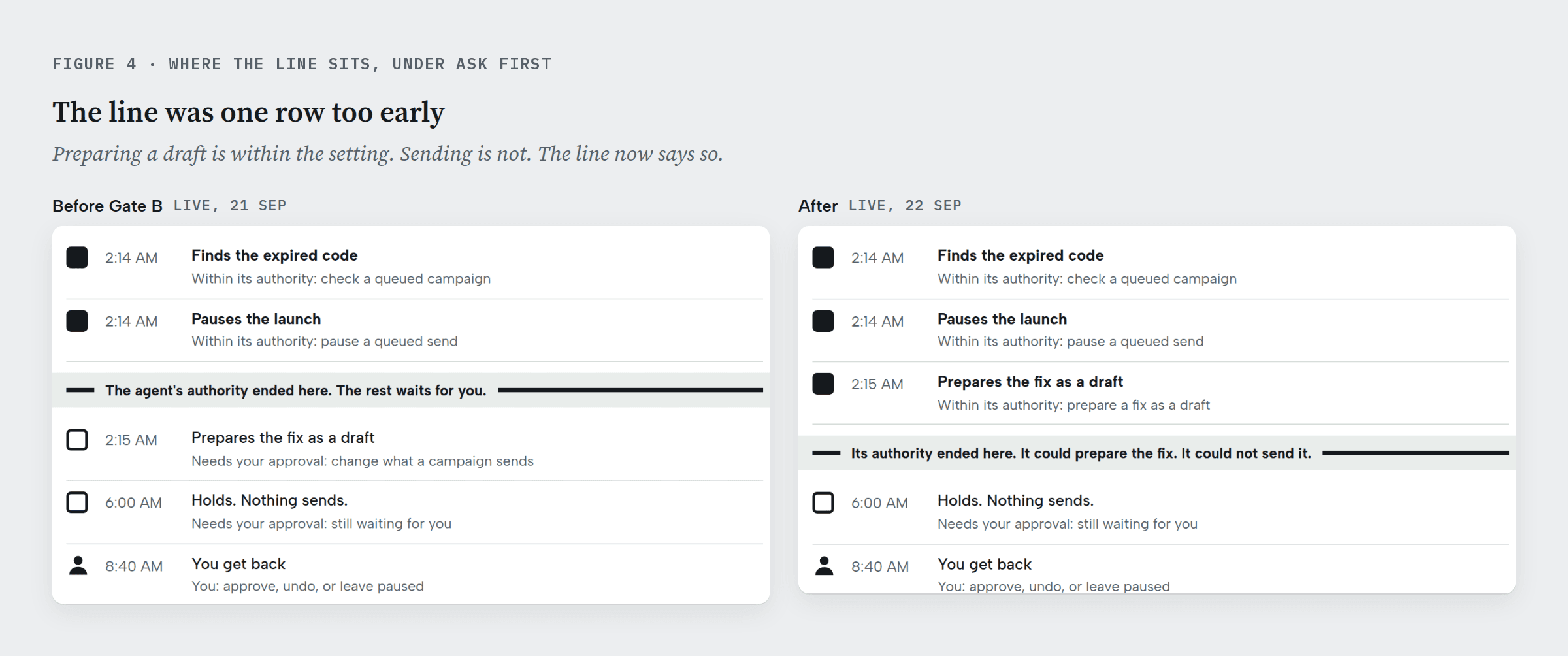The image size is (1568, 656).
Task: Click 'FIGURE 4 · WHERE THE LINE SITS' caption
Action: coord(302,64)
